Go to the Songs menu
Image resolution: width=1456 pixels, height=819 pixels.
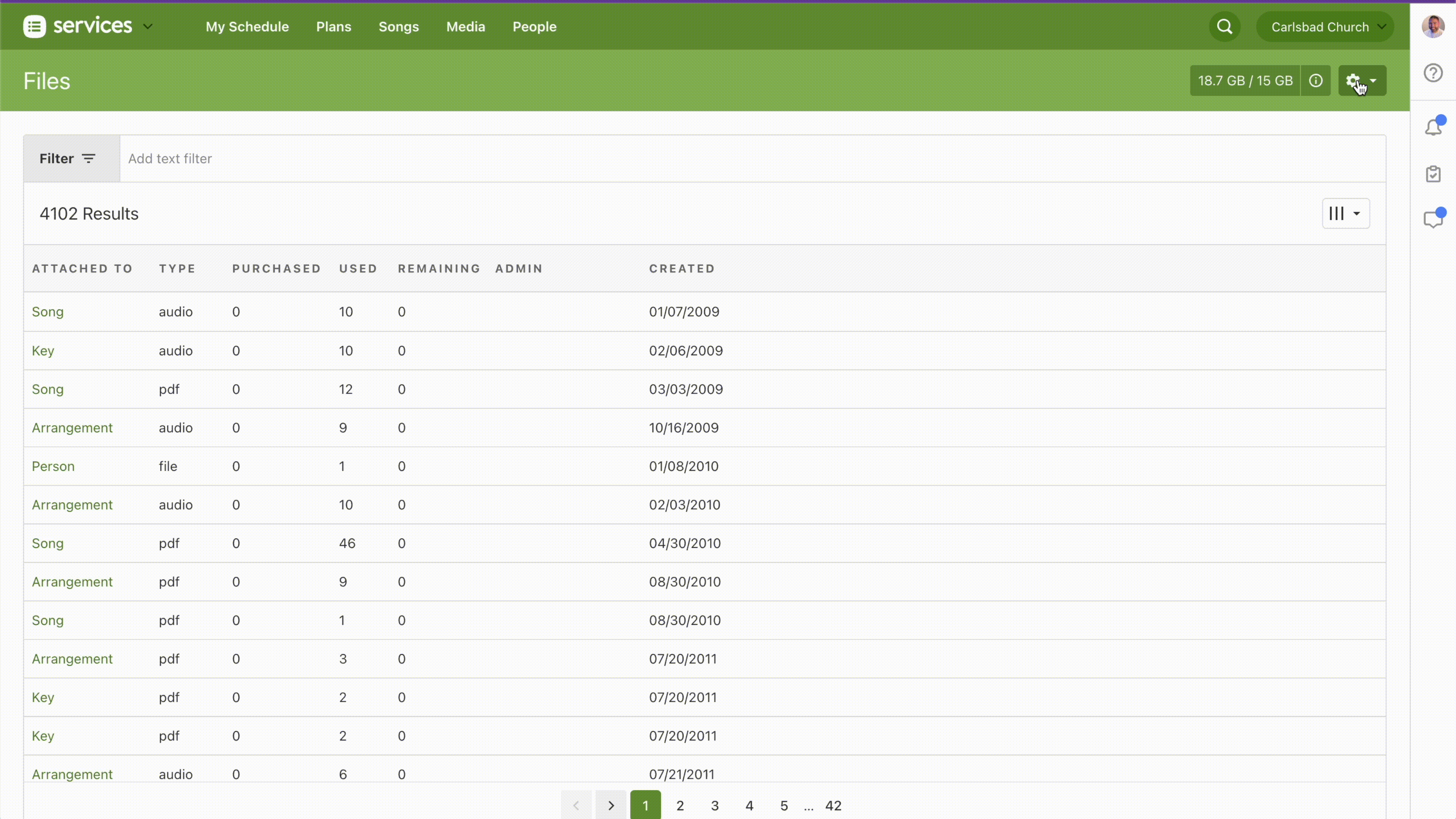click(x=399, y=27)
